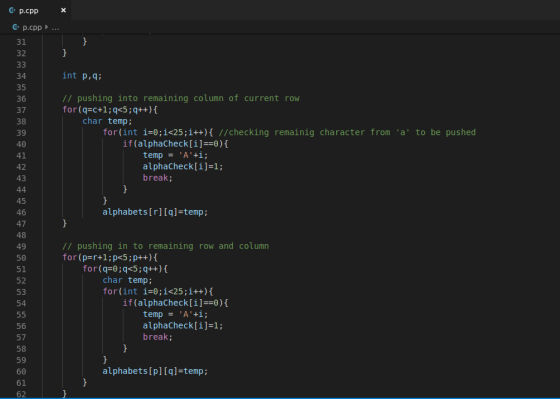Screen dimensions: 560x399
Task: Click 'for(q=c+1;q<5;q++){' on line 37
Action: pos(110,110)
